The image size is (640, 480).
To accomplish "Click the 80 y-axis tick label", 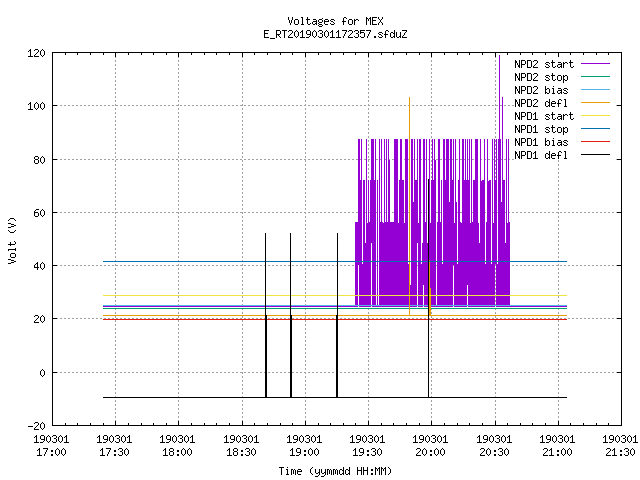I will [x=40, y=160].
